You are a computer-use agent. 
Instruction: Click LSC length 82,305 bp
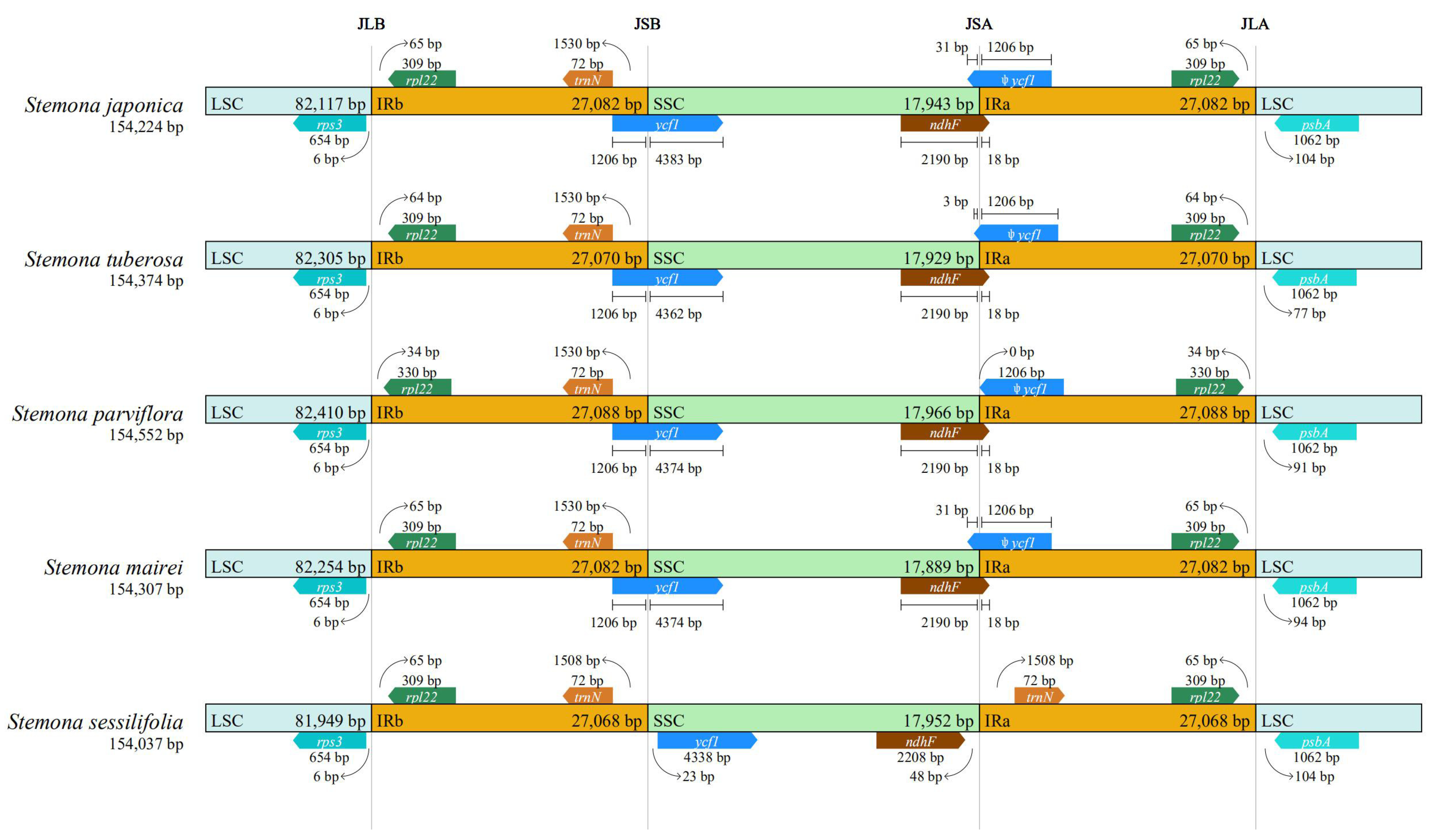pyautogui.click(x=330, y=258)
